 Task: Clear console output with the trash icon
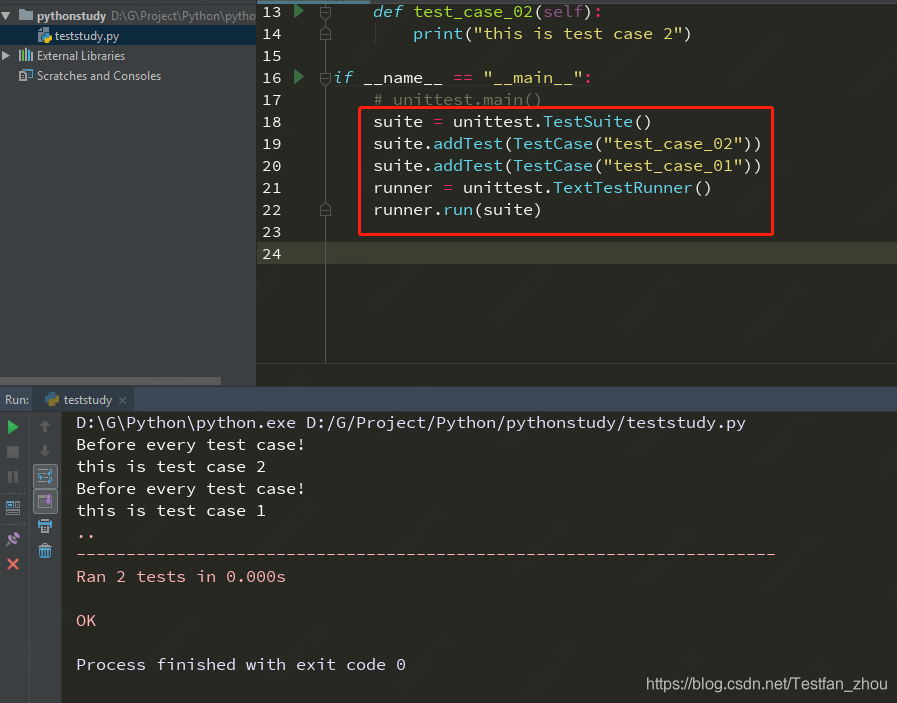[45, 551]
